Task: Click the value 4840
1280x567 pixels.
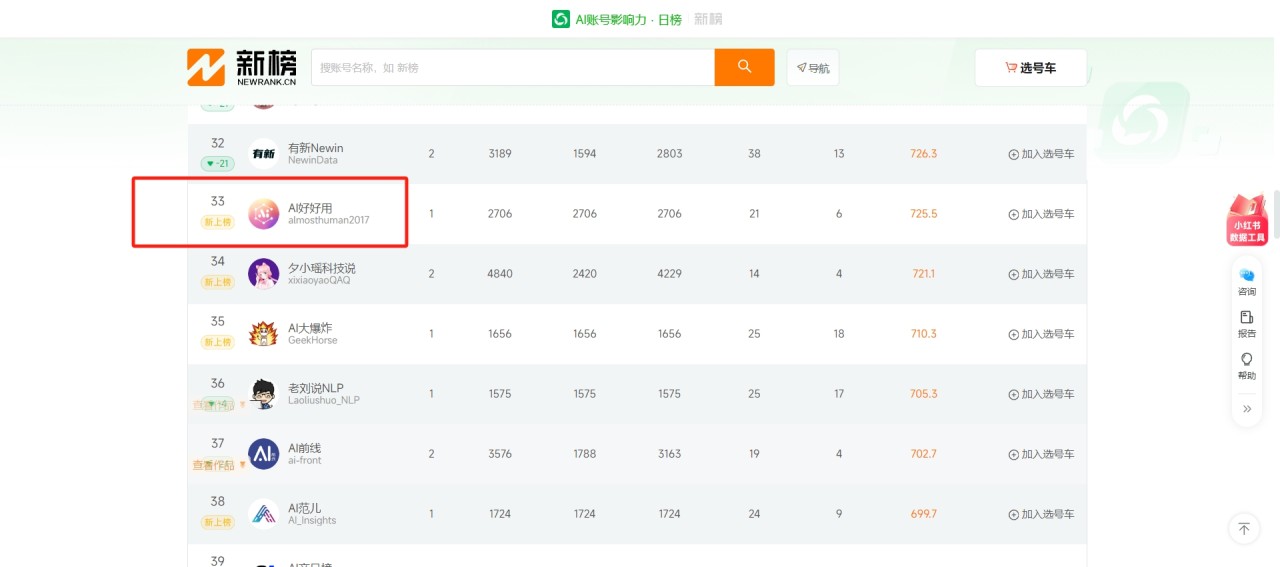Action: click(500, 274)
